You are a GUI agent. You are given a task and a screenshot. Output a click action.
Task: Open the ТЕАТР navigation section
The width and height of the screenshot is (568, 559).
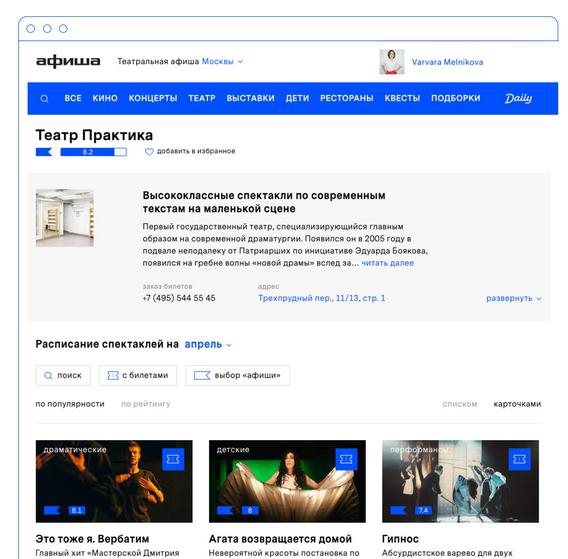pos(202,98)
